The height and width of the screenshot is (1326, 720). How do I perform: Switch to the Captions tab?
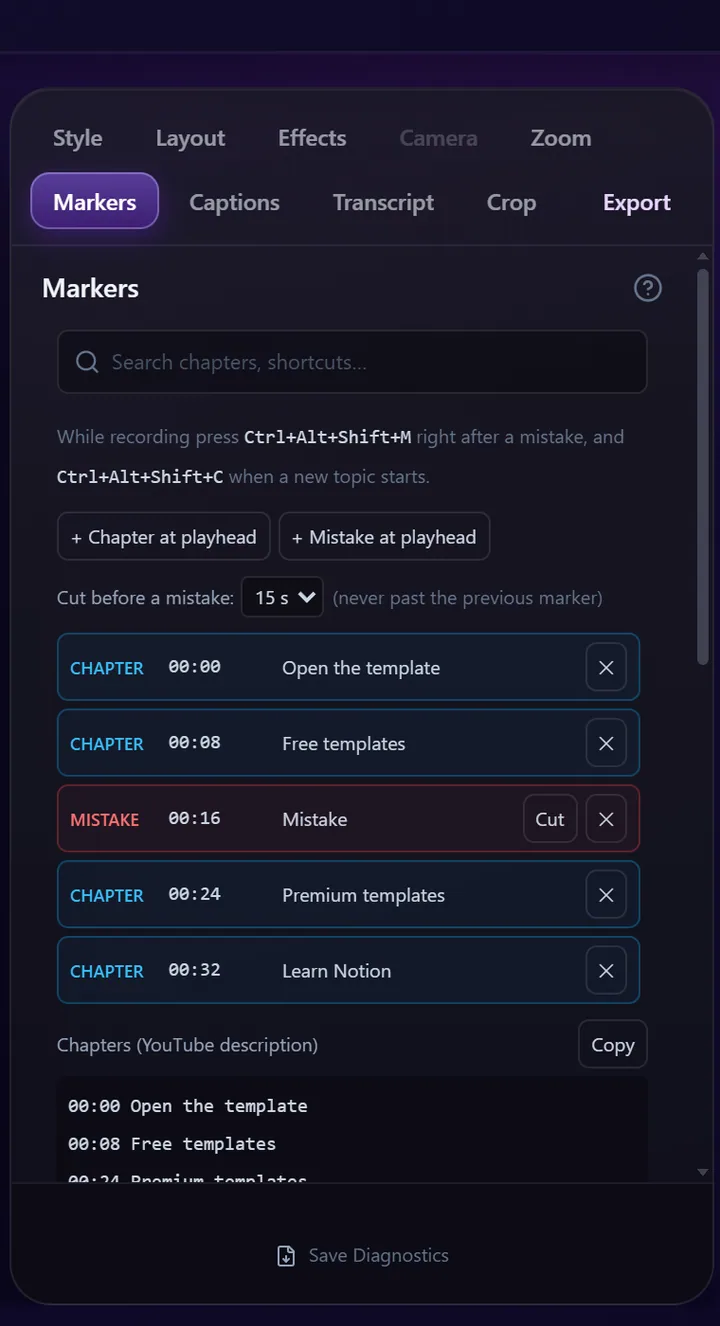pyautogui.click(x=234, y=202)
